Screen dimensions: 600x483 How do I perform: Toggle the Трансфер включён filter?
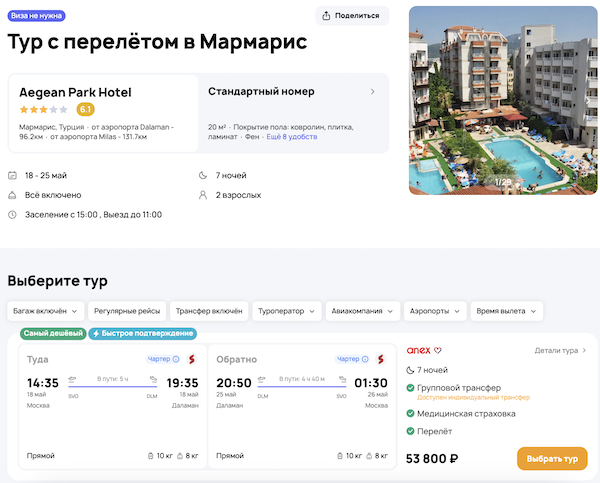206,311
